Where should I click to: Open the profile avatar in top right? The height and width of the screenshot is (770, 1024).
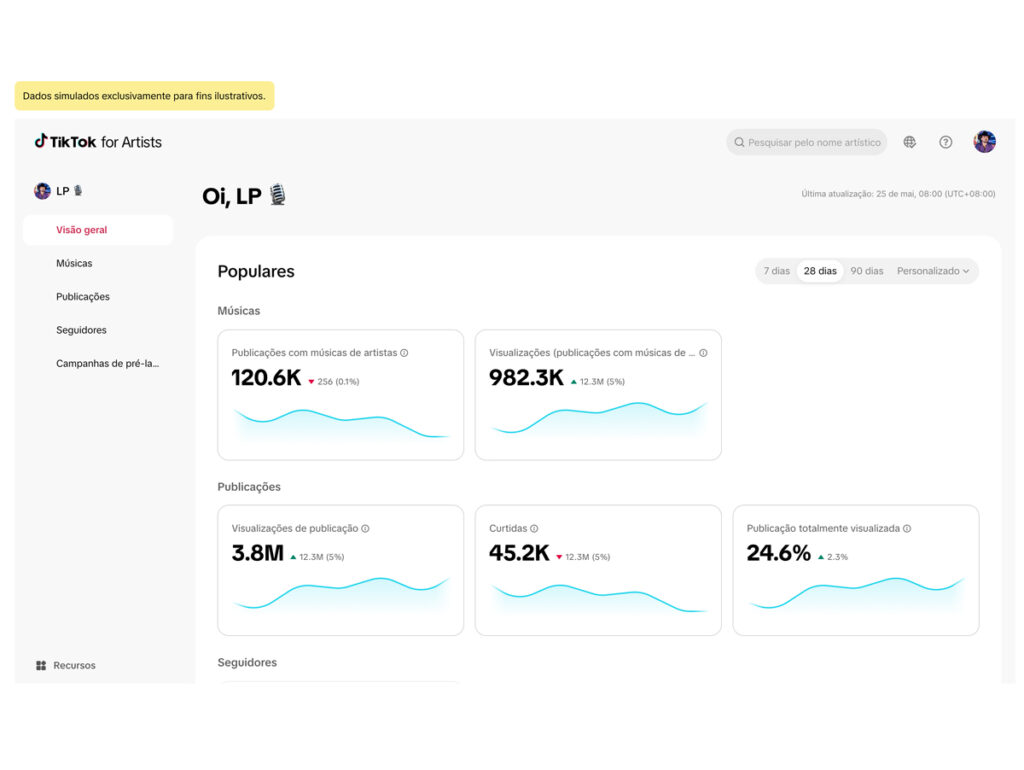coord(984,142)
